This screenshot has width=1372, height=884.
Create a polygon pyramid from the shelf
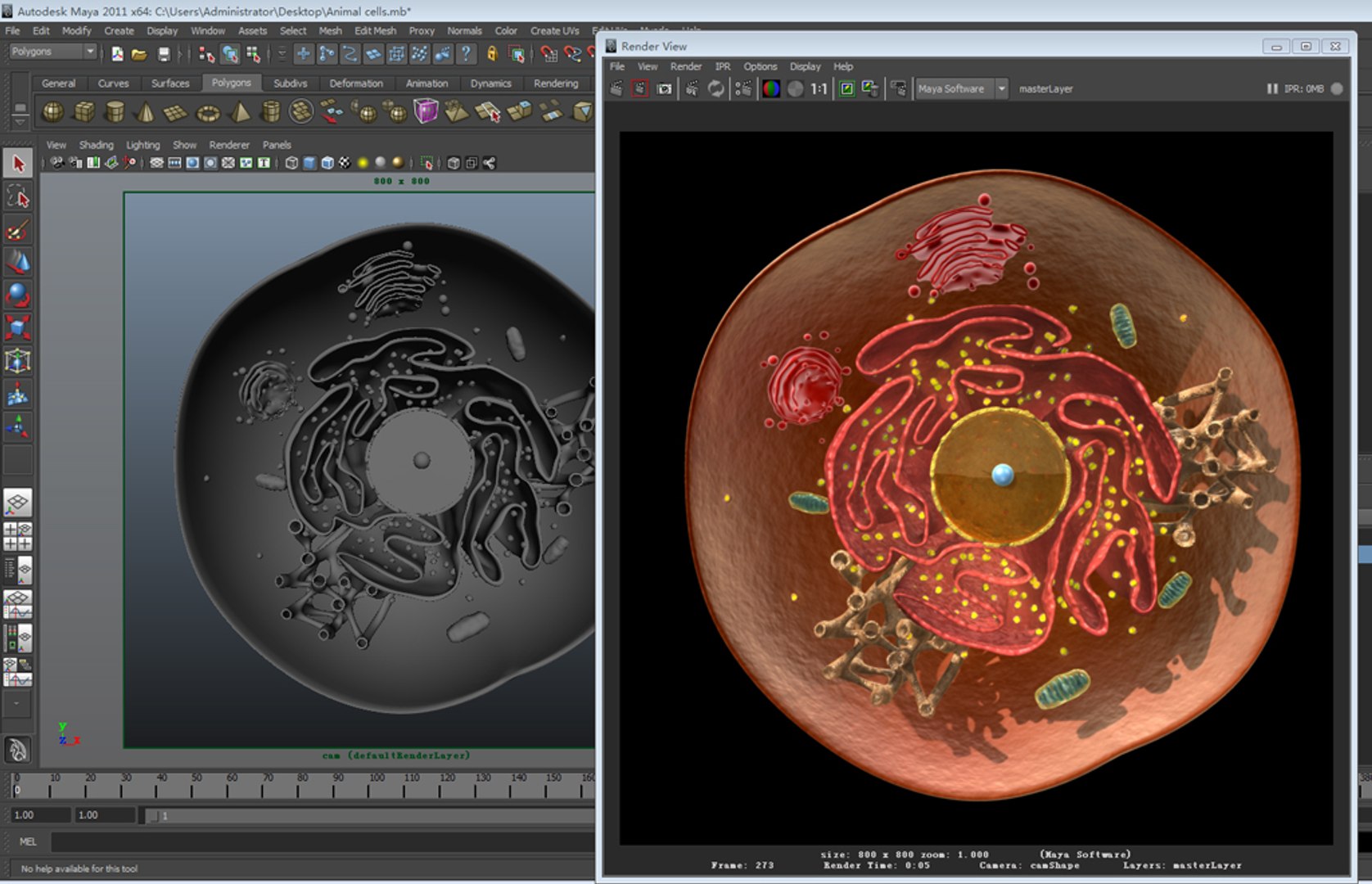pos(240,111)
